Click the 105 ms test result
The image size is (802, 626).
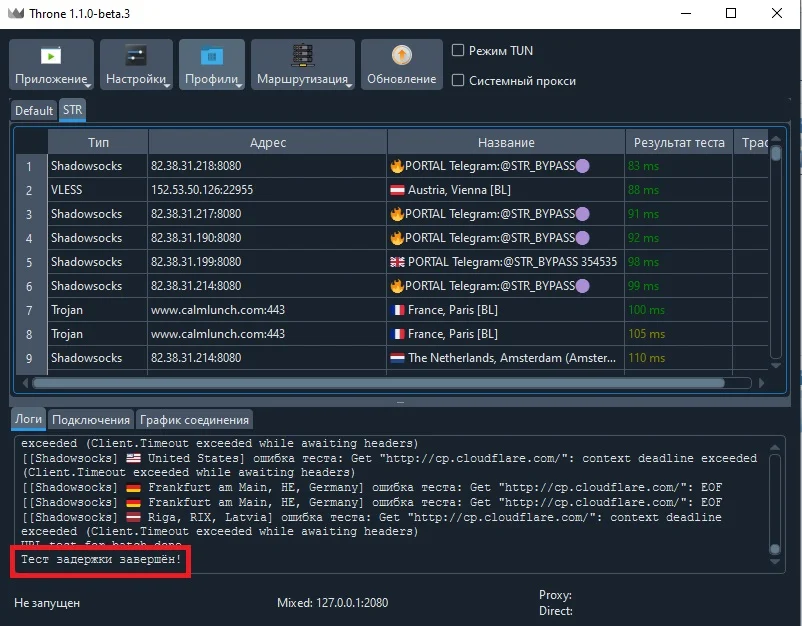[647, 334]
